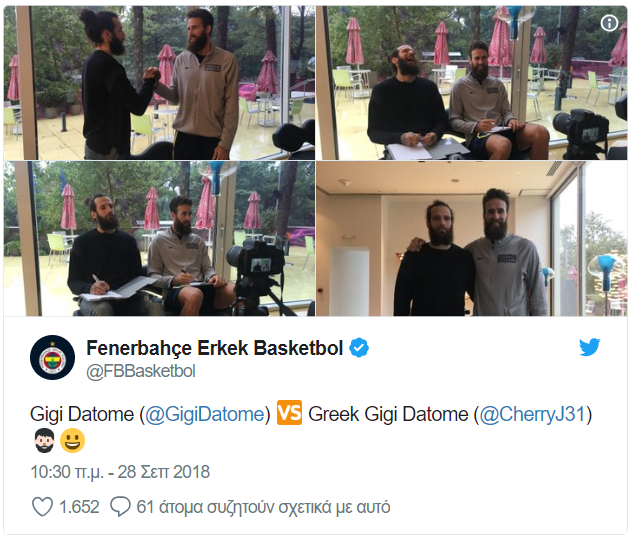Open the indoor standing pose photo
This screenshot has height=543, width=632.
[472, 239]
